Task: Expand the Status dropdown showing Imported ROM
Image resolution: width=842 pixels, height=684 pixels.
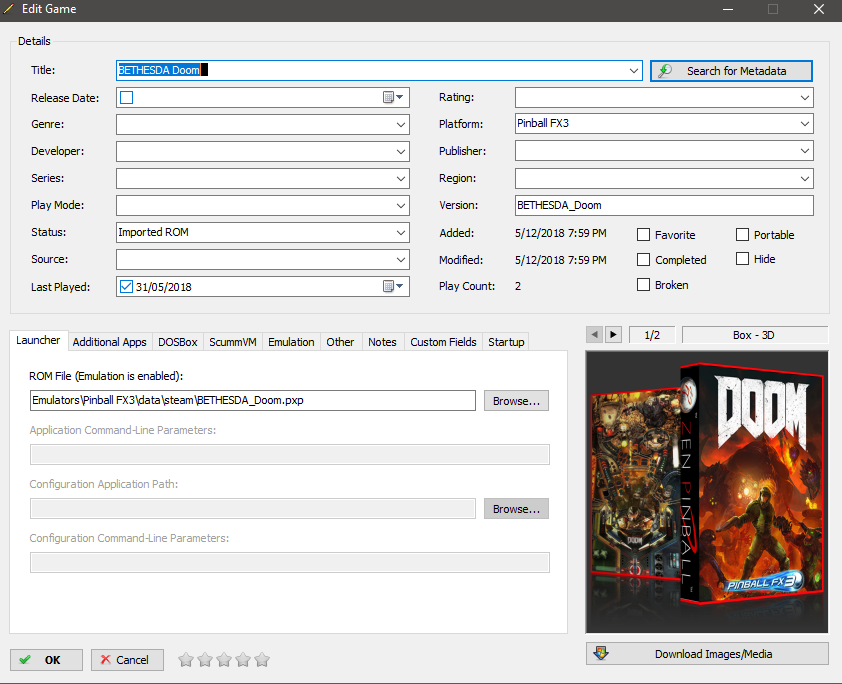Action: click(x=401, y=232)
